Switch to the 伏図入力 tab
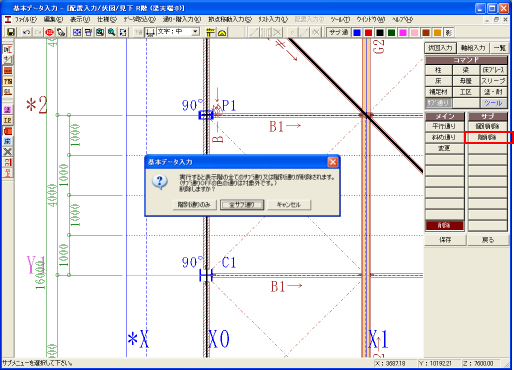 point(440,48)
